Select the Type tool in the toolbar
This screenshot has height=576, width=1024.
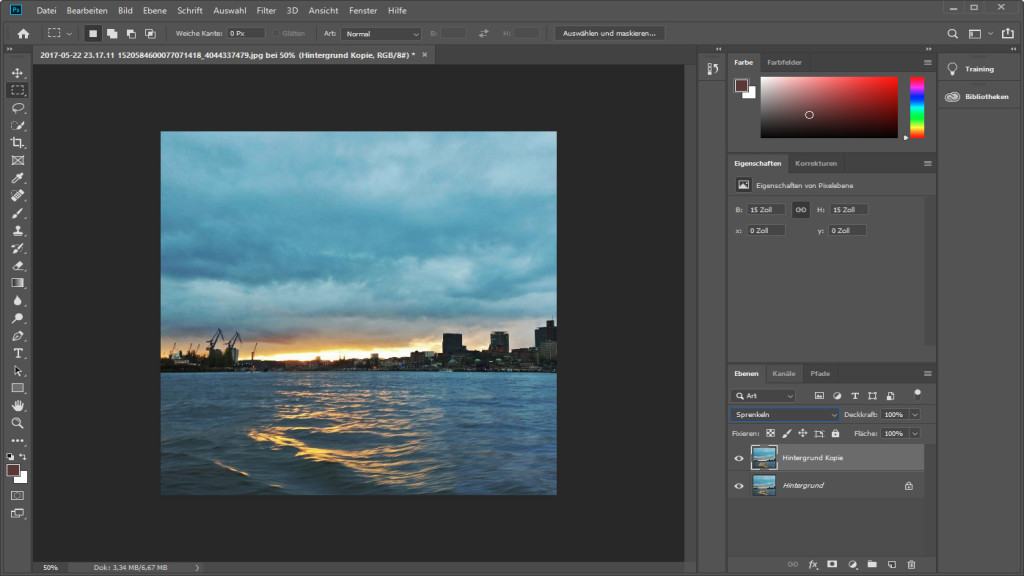point(17,353)
